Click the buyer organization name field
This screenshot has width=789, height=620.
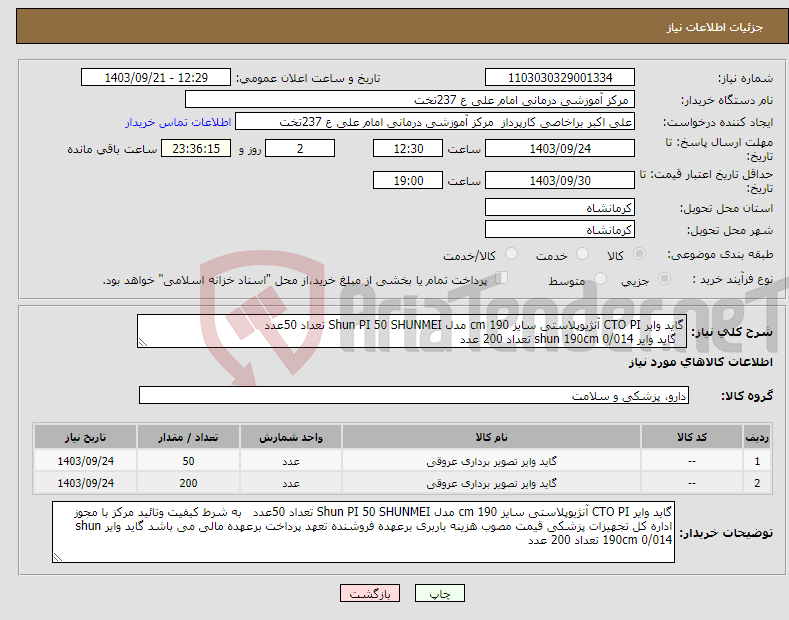click(410, 100)
